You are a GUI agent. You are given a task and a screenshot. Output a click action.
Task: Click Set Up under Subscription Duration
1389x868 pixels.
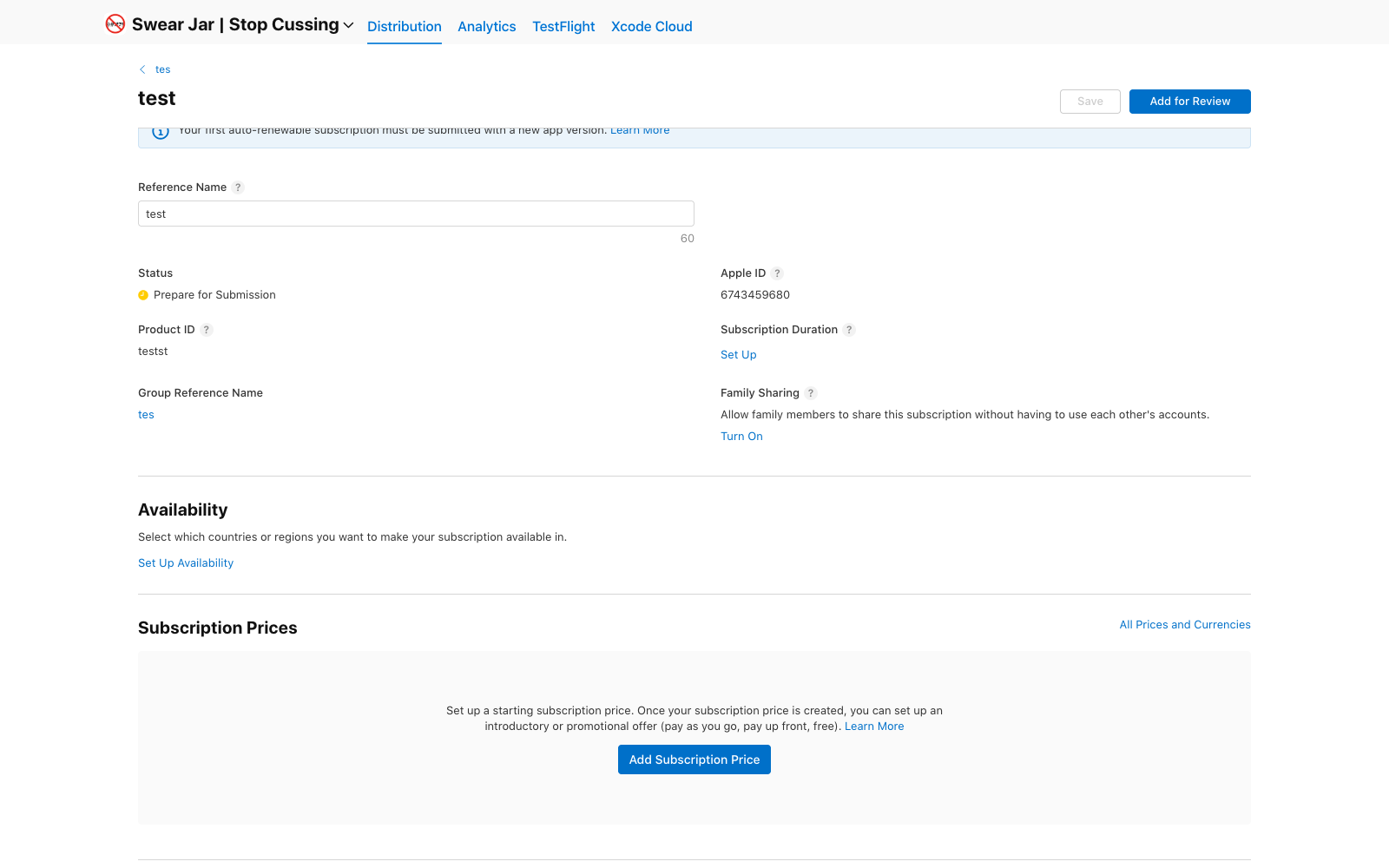739,355
